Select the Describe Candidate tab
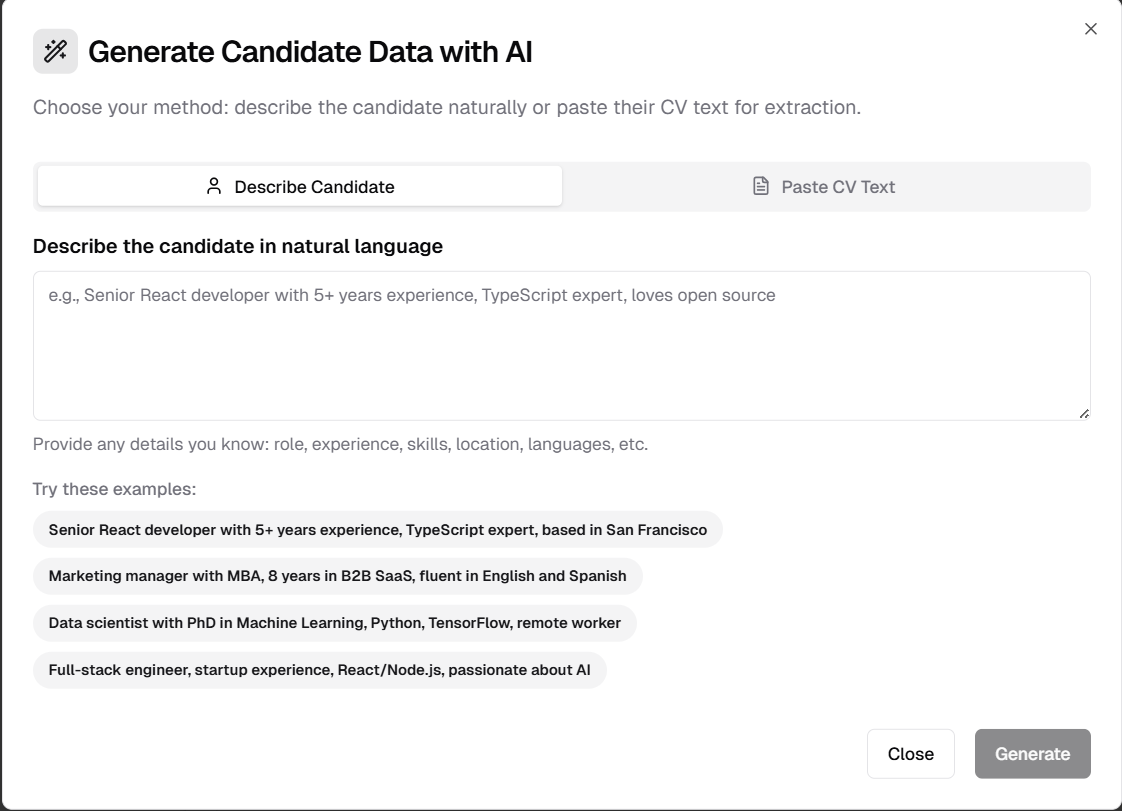Image resolution: width=1122 pixels, height=811 pixels. pos(300,185)
